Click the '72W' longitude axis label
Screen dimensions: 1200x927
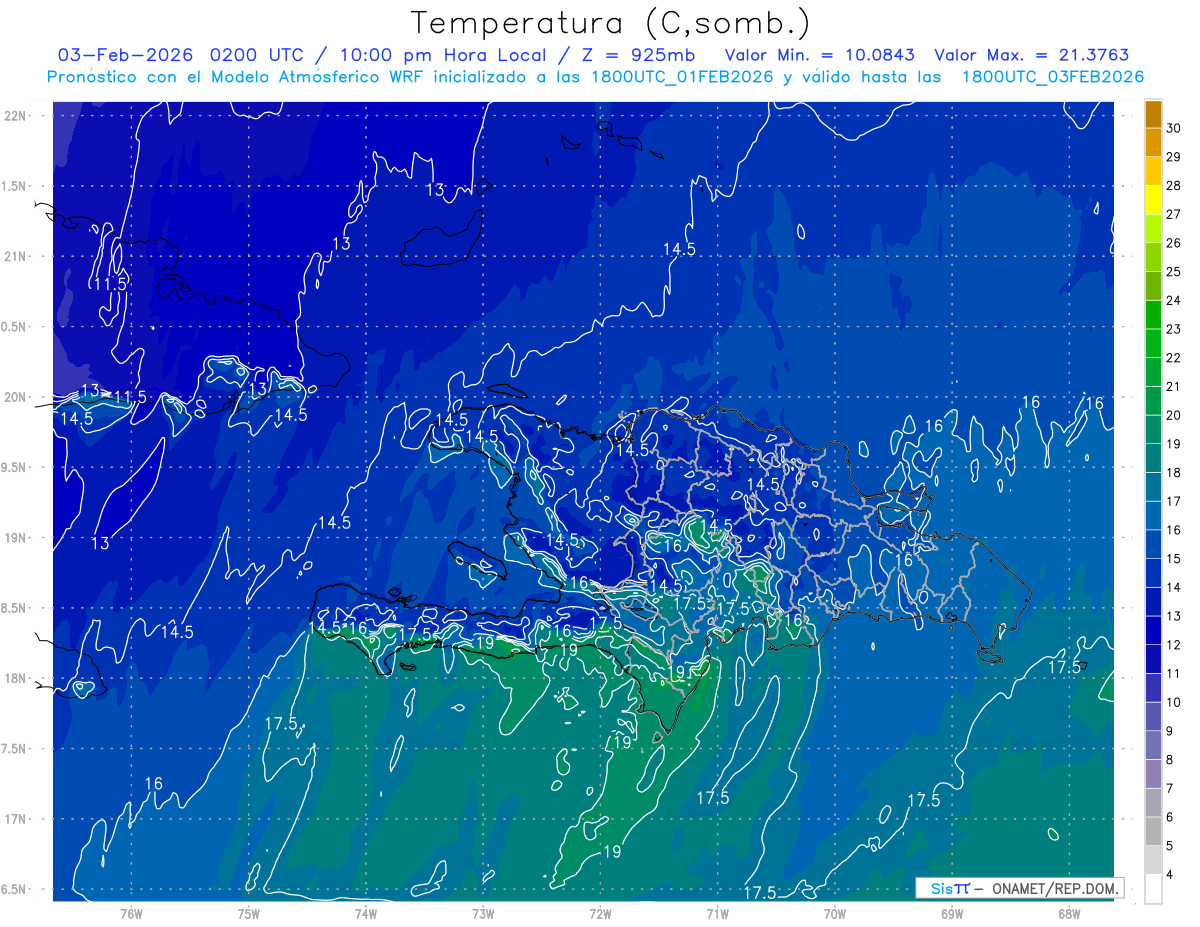tap(600, 913)
